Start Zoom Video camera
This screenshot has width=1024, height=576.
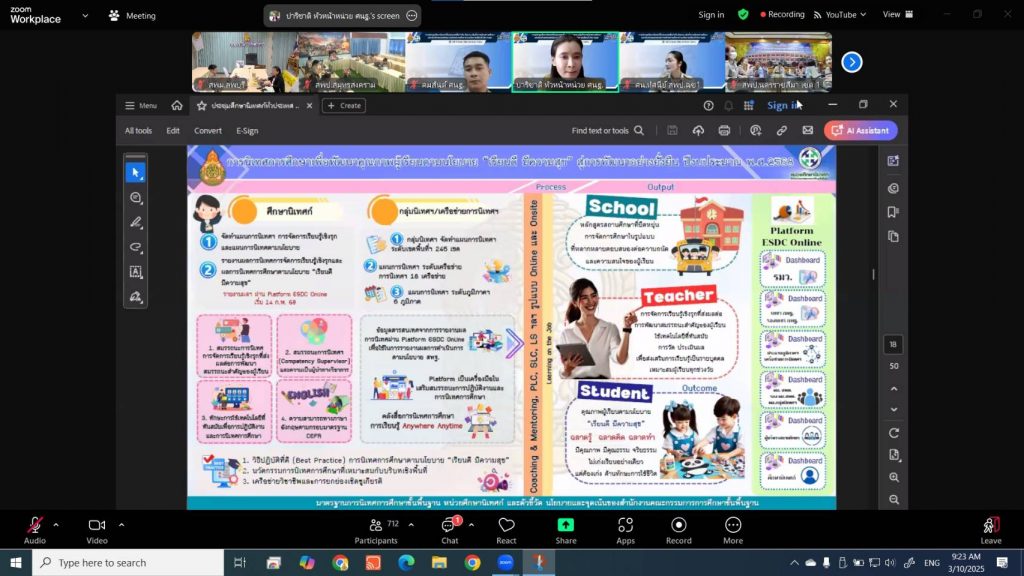(x=97, y=530)
